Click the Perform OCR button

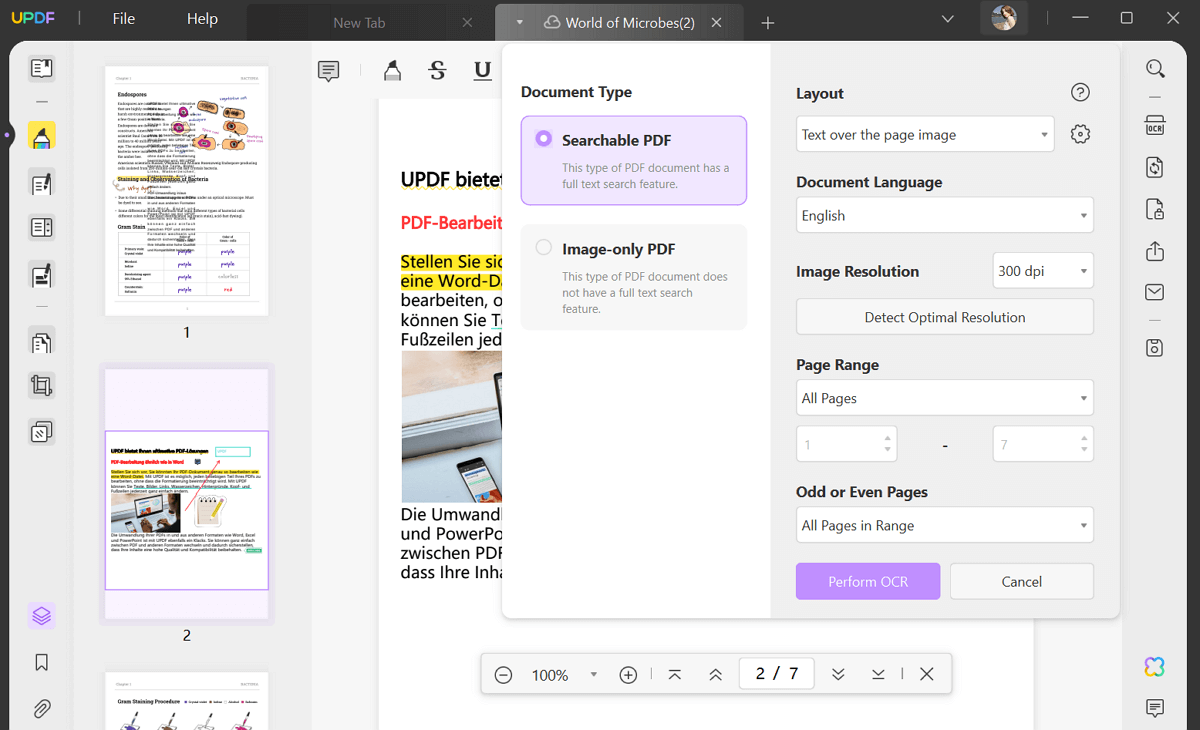[x=868, y=581]
